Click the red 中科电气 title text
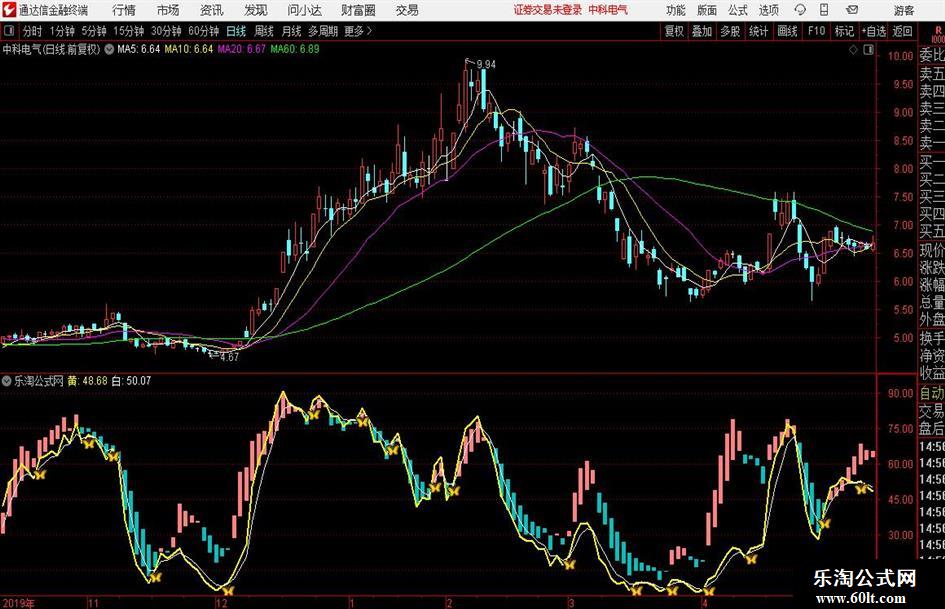945x609 pixels. 608,10
